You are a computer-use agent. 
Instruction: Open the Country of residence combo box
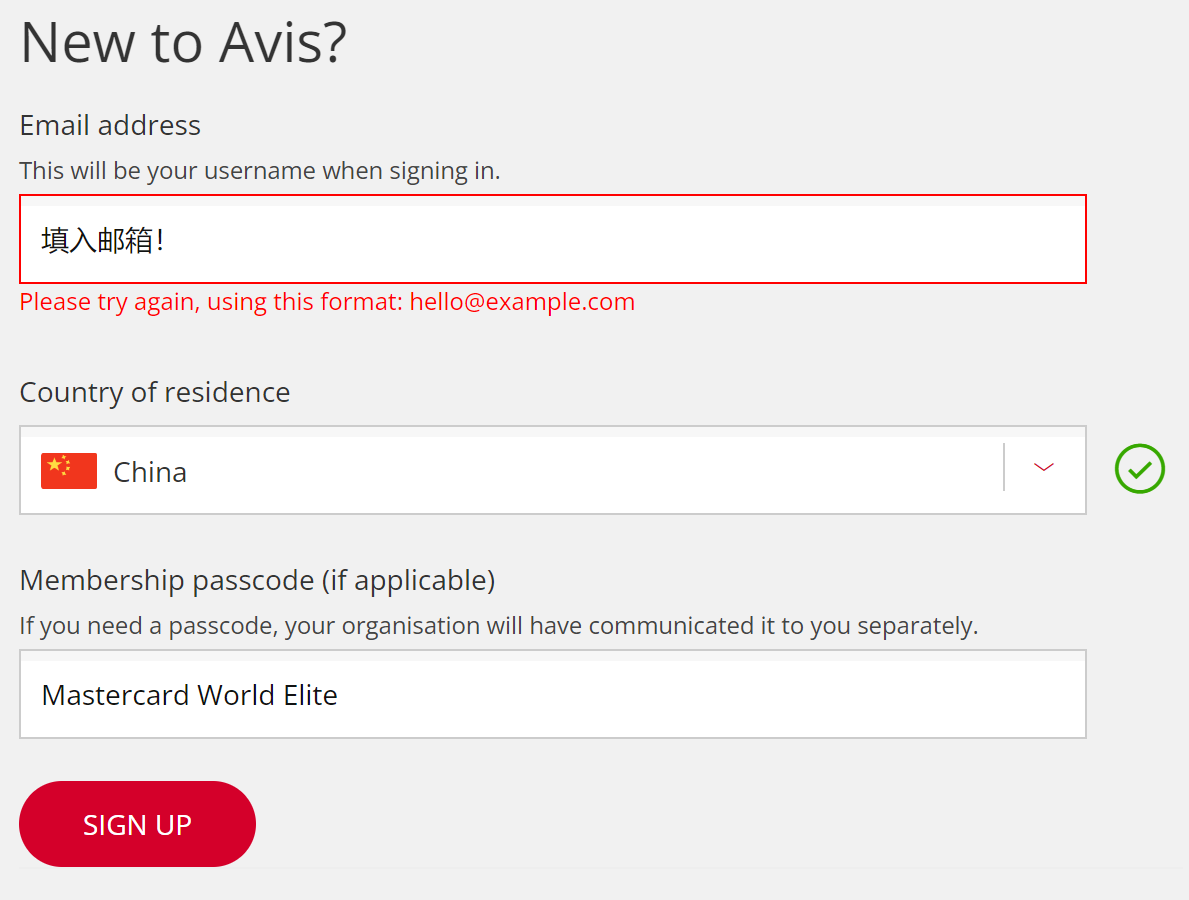(553, 470)
